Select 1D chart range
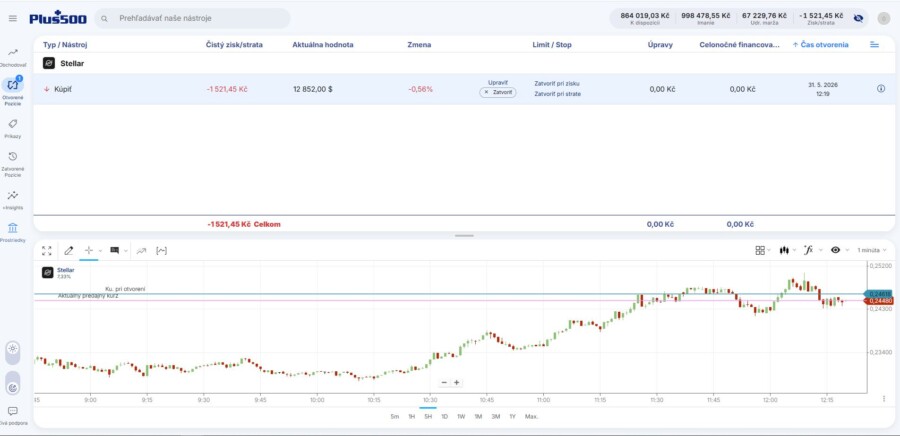 (x=444, y=416)
